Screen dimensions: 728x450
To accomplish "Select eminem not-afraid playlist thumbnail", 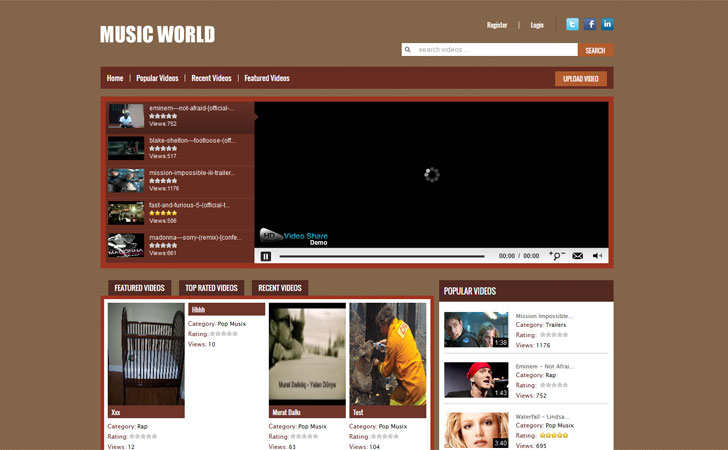I will (x=126, y=116).
